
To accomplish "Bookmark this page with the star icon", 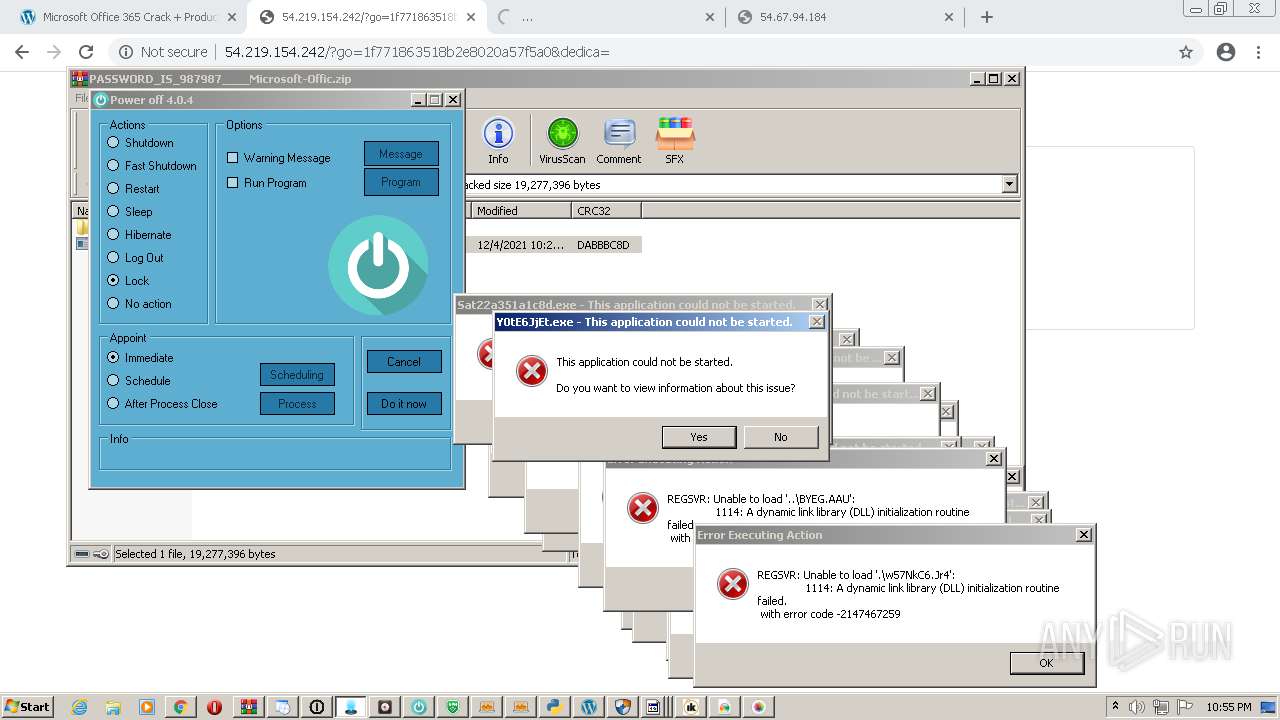I will (1186, 52).
